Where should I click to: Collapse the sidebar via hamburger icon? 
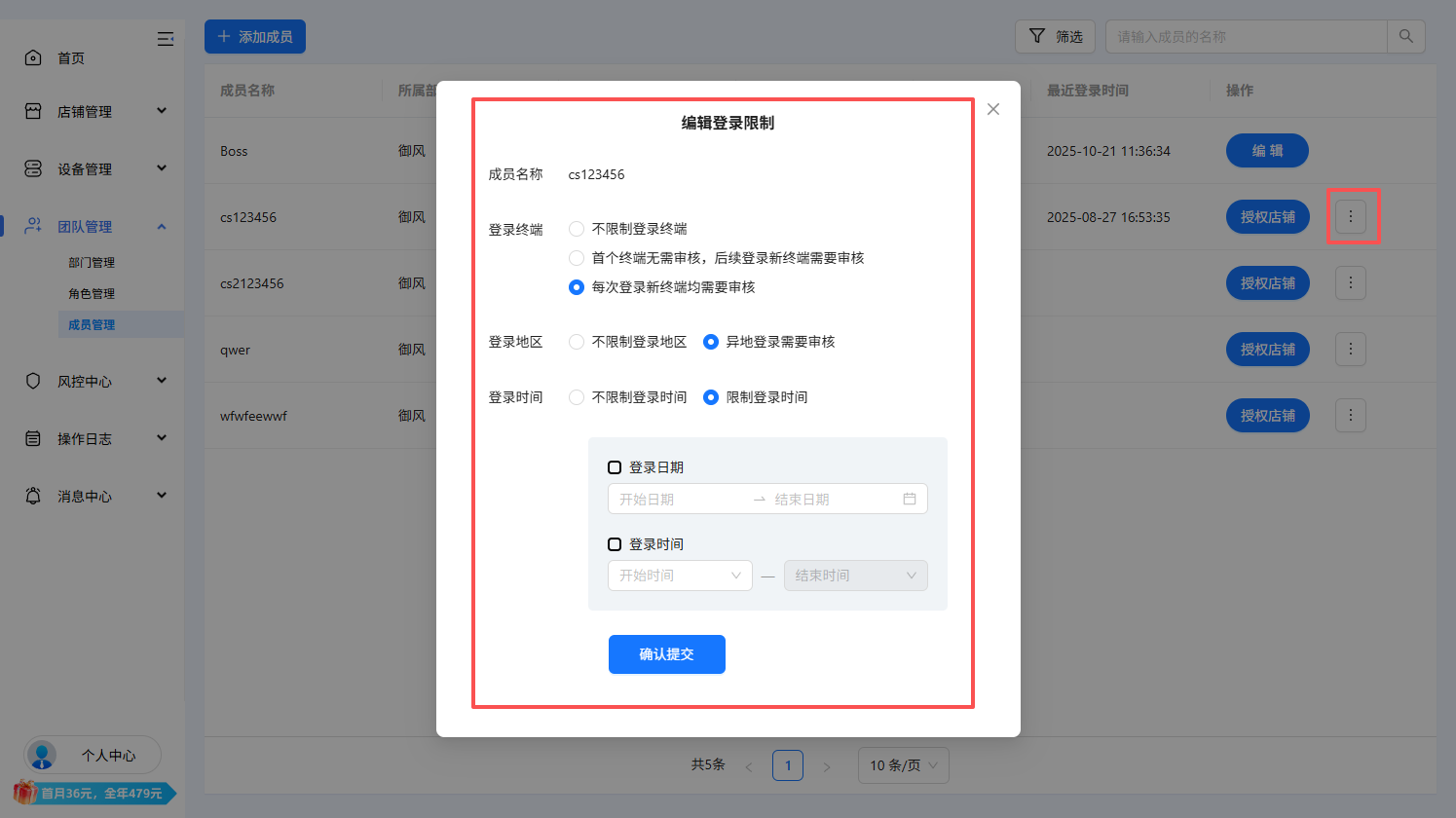(166, 39)
